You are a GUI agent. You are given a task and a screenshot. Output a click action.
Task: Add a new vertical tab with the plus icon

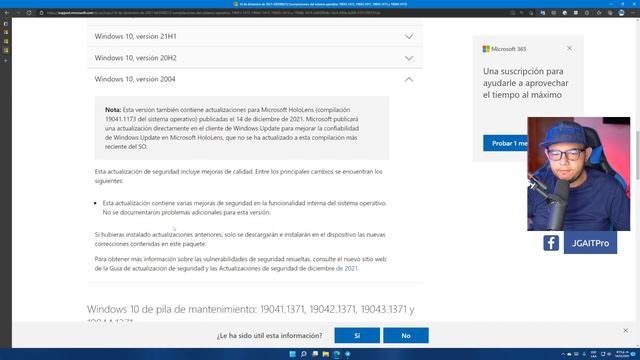pyautogui.click(x=6, y=60)
